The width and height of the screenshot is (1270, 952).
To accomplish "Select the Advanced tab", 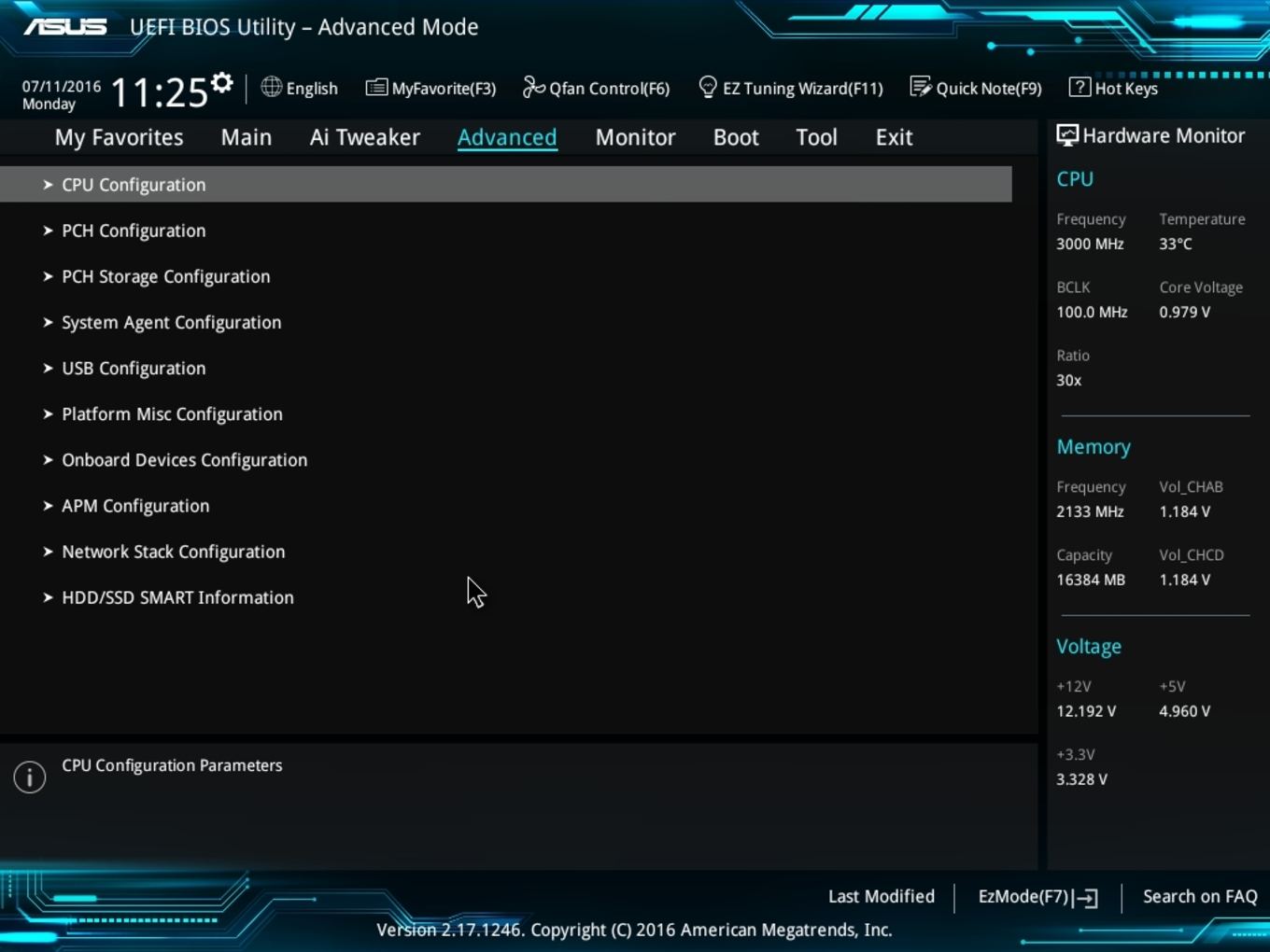I will [x=507, y=137].
